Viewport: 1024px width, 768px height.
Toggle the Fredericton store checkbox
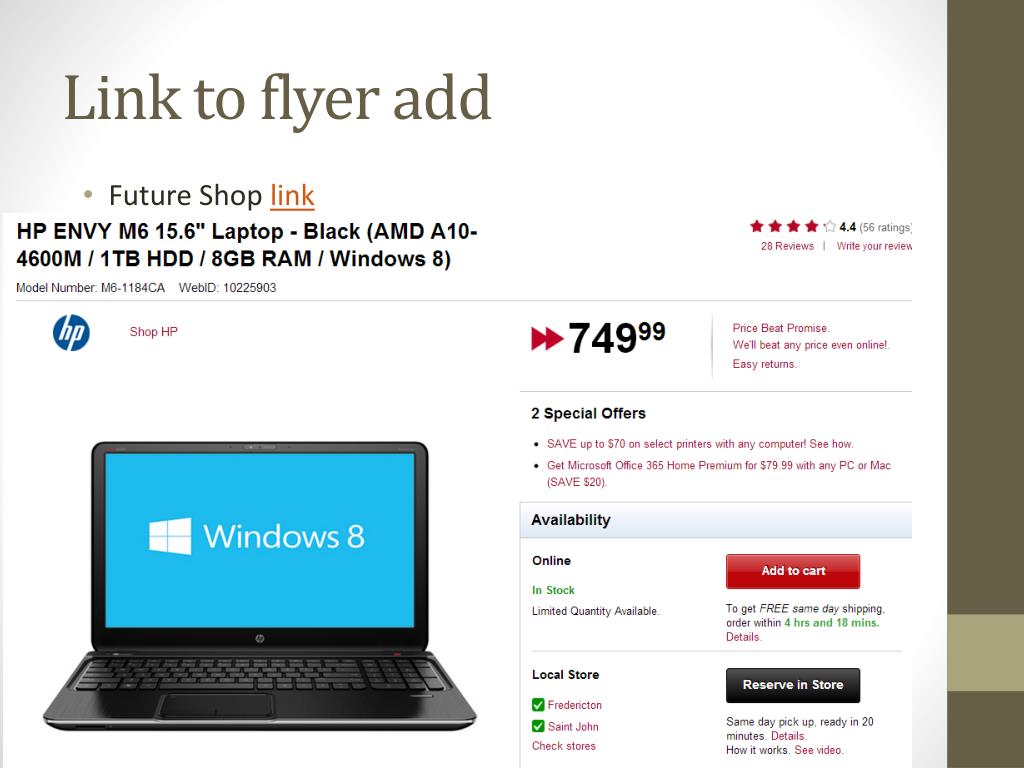click(x=538, y=705)
